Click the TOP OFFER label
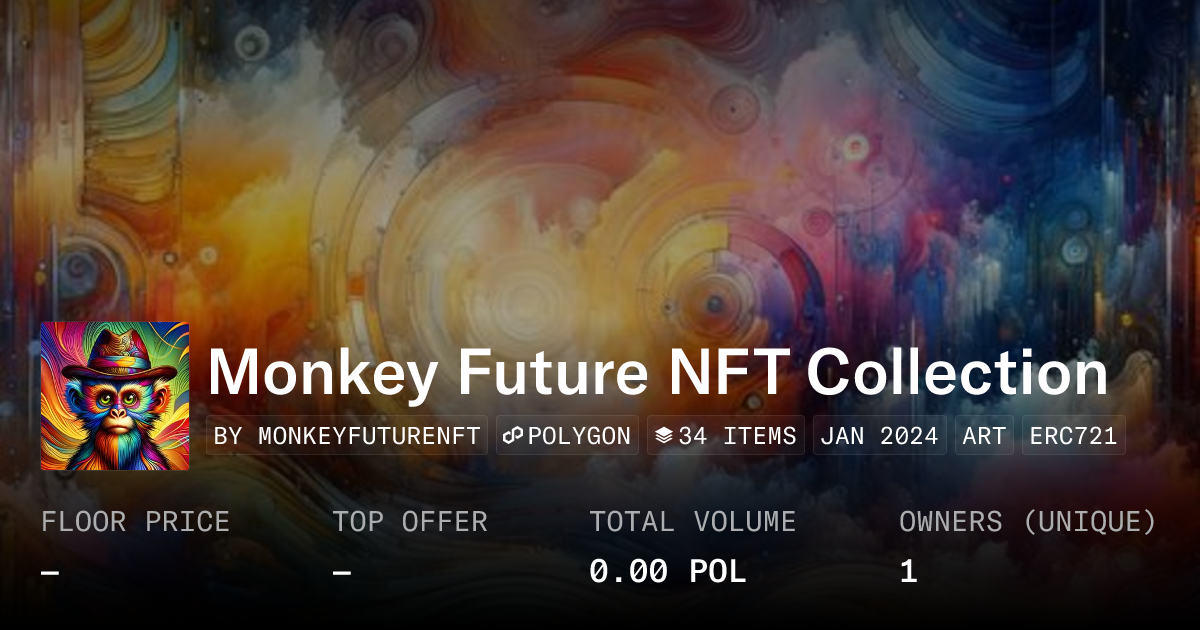1200x630 pixels. [x=410, y=522]
